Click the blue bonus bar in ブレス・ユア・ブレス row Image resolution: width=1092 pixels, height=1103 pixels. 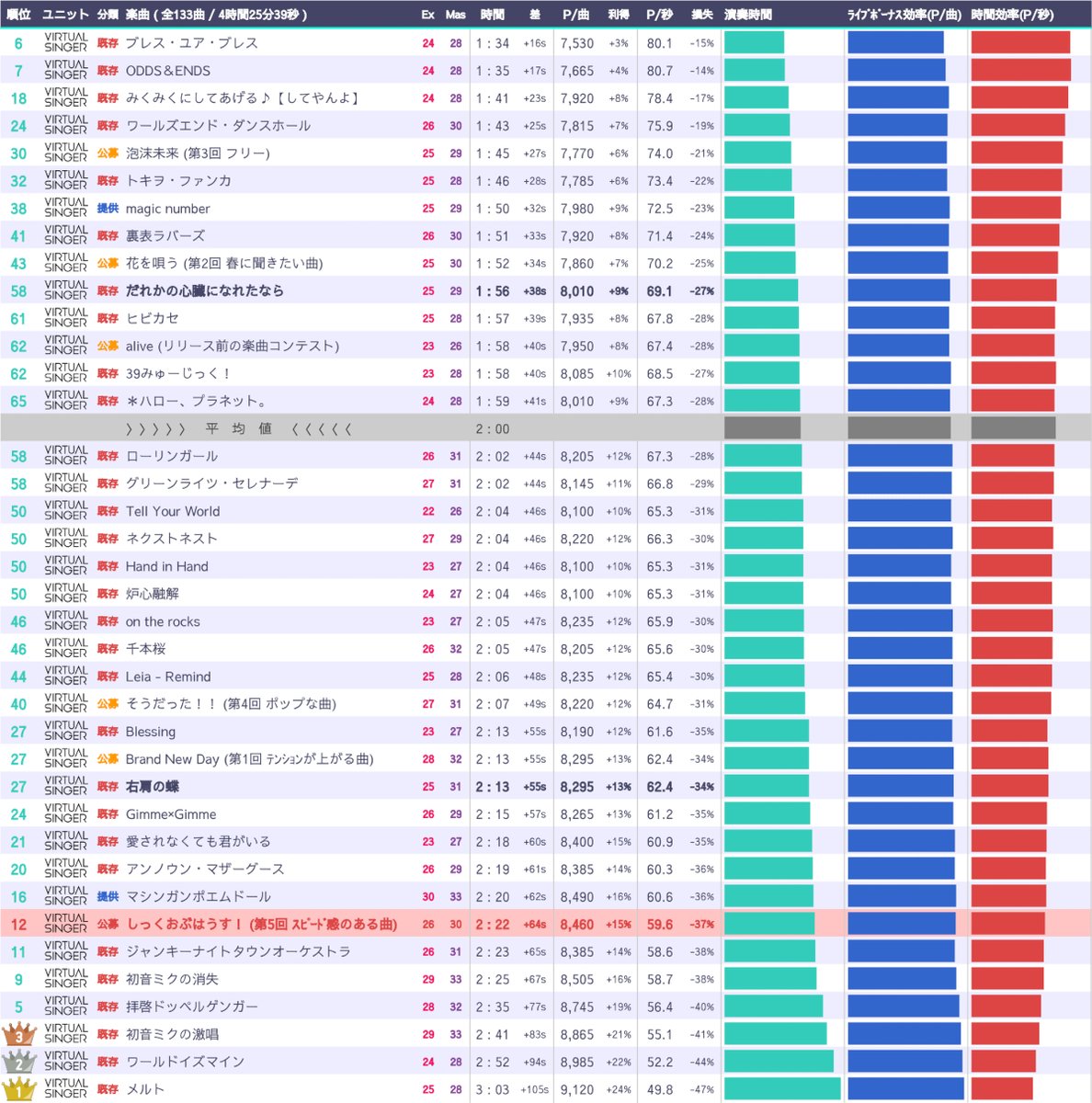[x=895, y=42]
